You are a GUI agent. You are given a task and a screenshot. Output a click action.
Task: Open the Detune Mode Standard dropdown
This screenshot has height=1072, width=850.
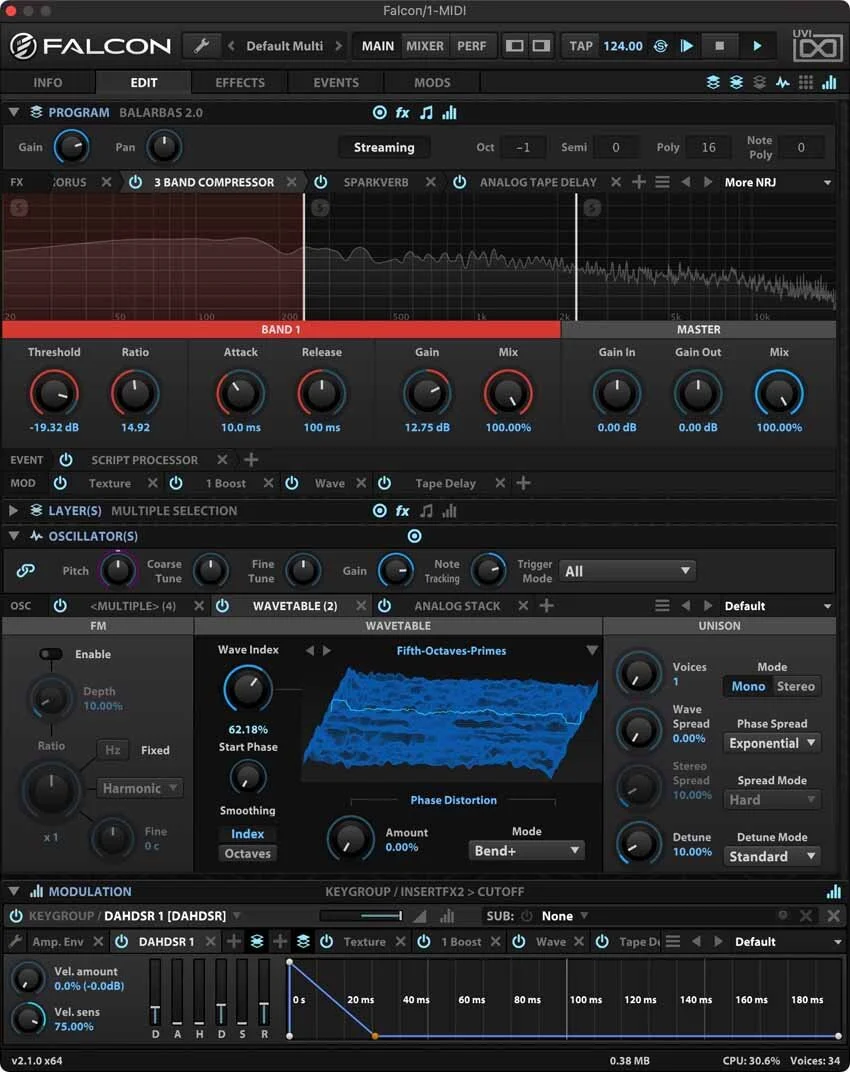pos(772,856)
